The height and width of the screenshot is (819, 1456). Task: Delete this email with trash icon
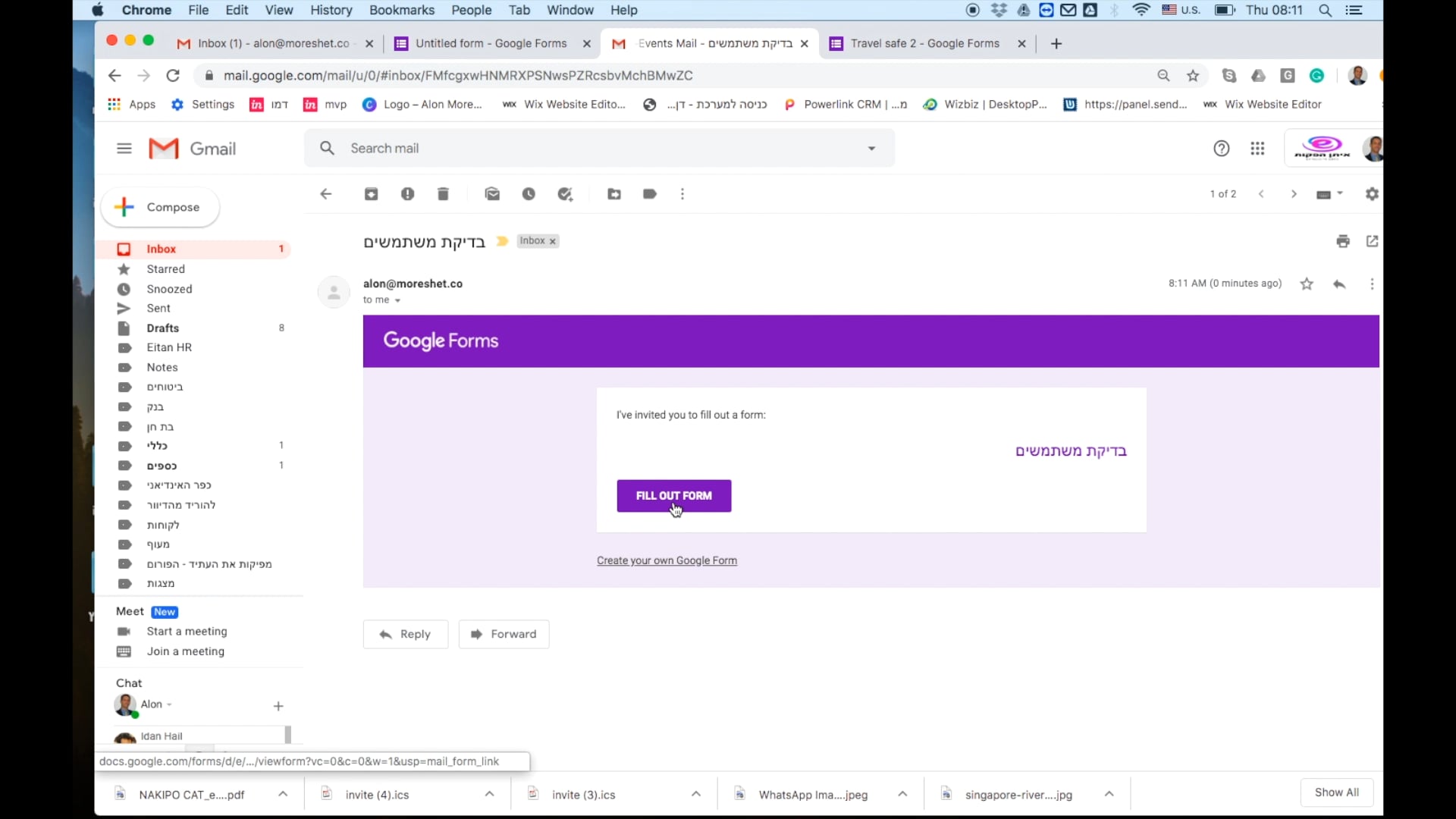[x=444, y=194]
